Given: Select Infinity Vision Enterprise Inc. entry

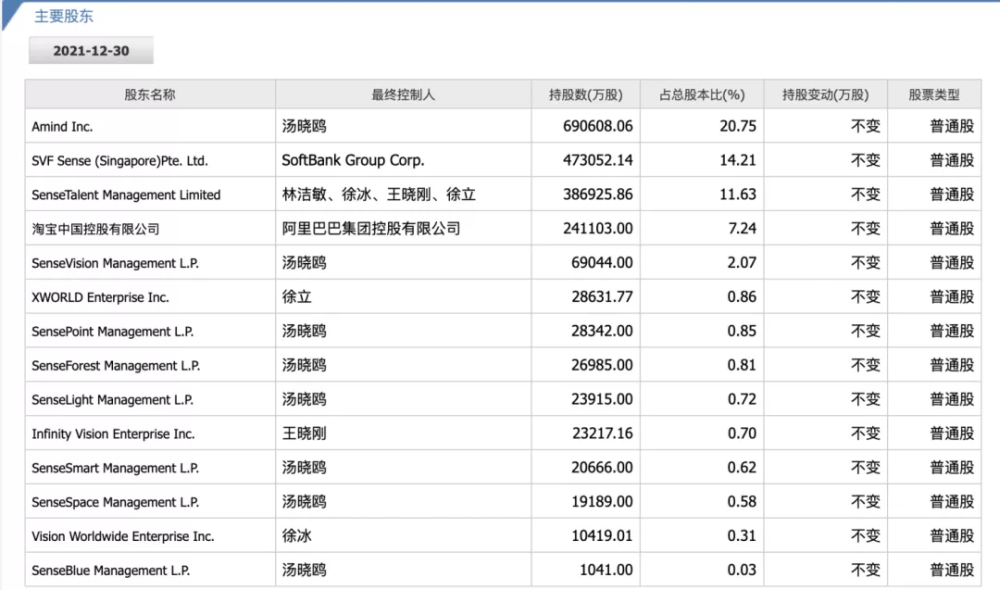Looking at the screenshot, I should [113, 434].
